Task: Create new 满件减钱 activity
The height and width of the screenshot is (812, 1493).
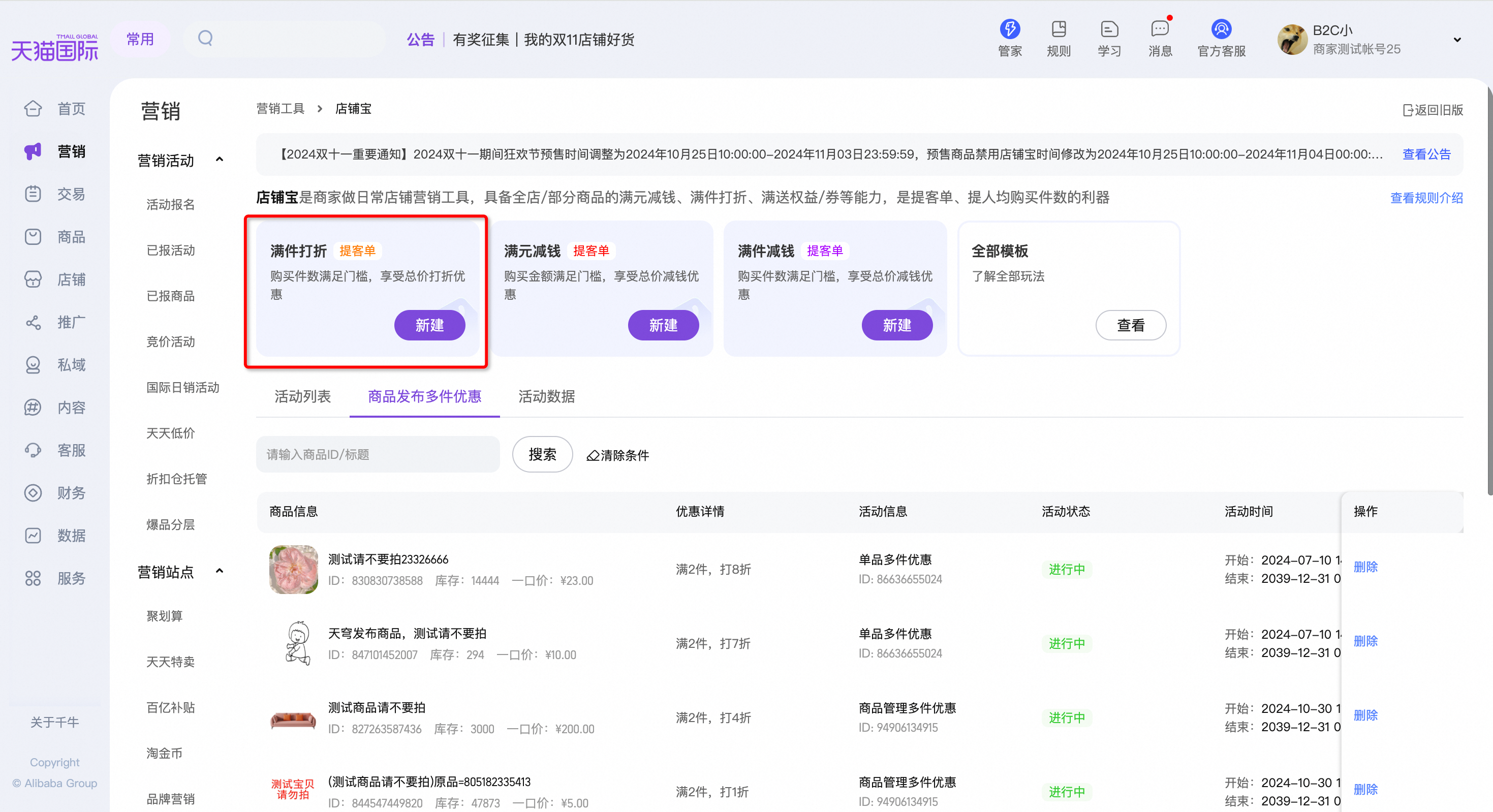Action: pyautogui.click(x=896, y=325)
